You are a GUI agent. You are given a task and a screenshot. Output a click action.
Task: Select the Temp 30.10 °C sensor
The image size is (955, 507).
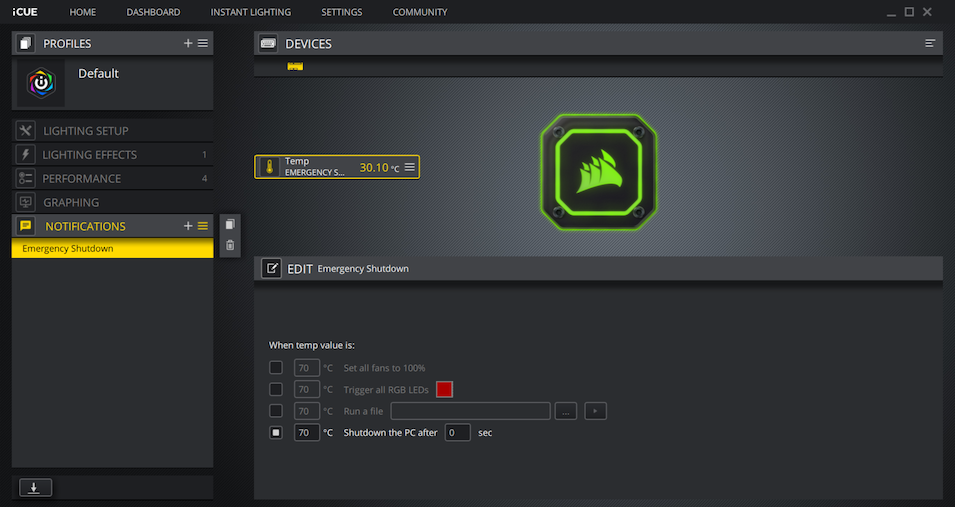pyautogui.click(x=337, y=167)
